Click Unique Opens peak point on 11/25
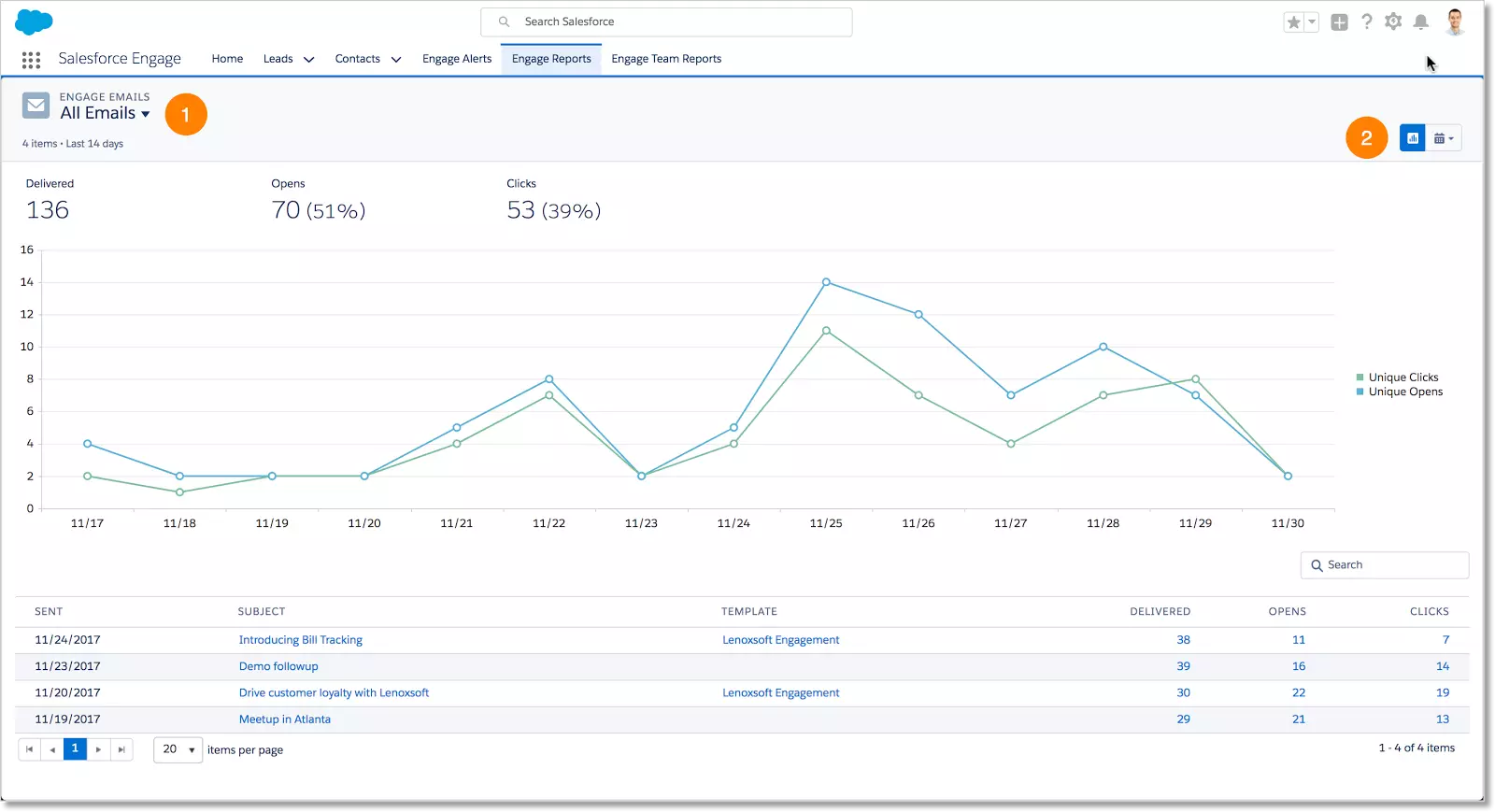1495x812 pixels. (x=826, y=282)
